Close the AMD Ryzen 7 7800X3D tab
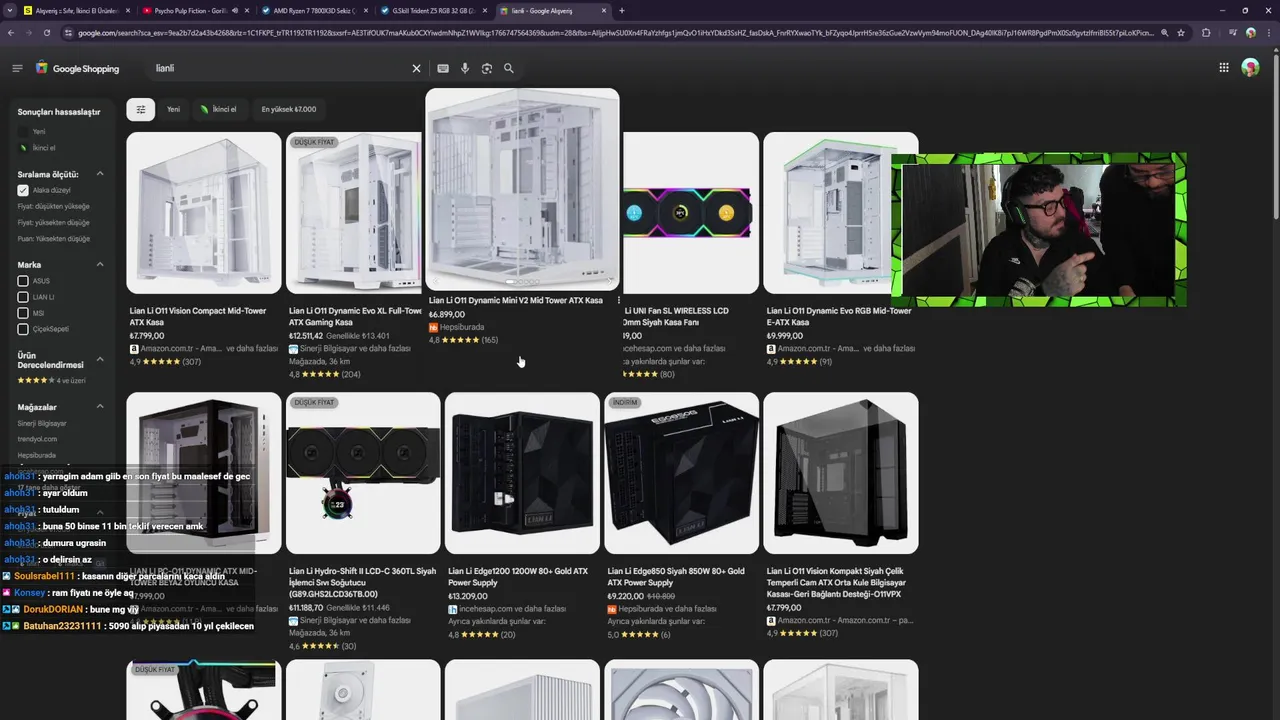This screenshot has height=720, width=1280. click(x=366, y=10)
